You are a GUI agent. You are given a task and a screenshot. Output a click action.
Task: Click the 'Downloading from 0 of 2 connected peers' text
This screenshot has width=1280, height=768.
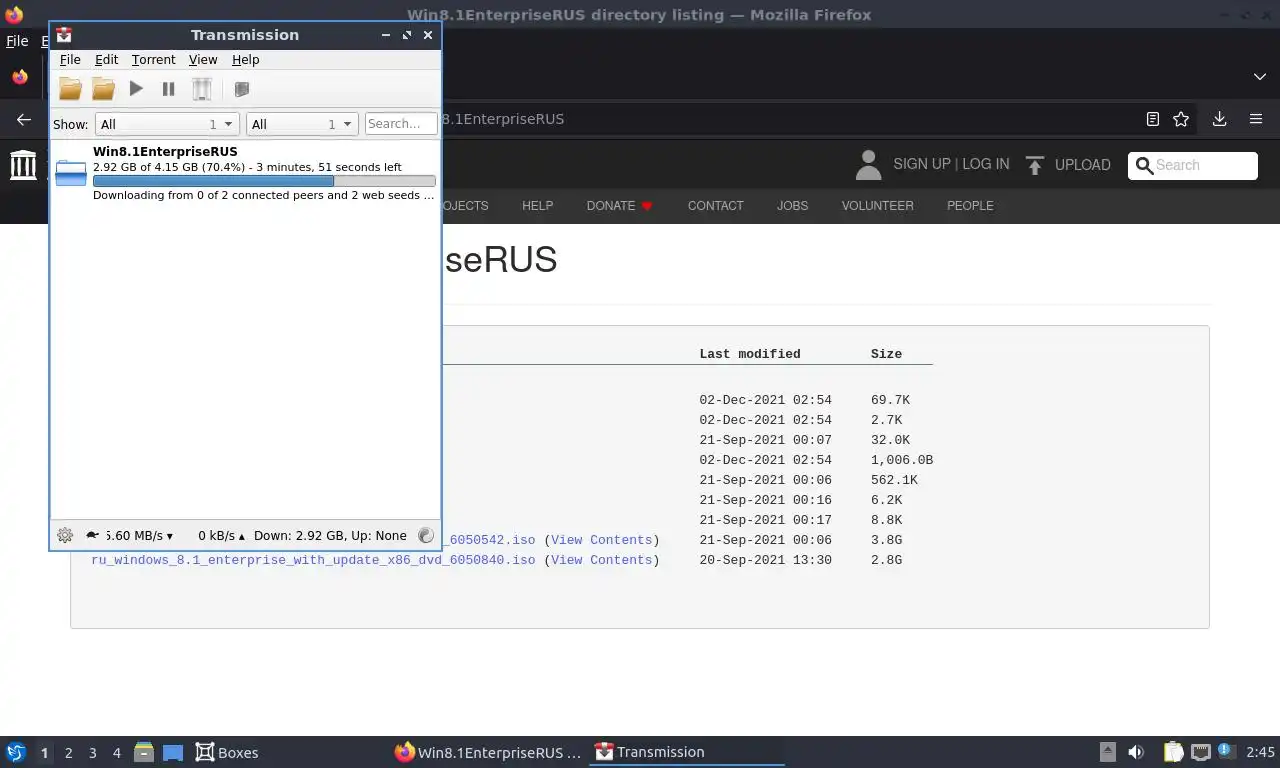264,195
